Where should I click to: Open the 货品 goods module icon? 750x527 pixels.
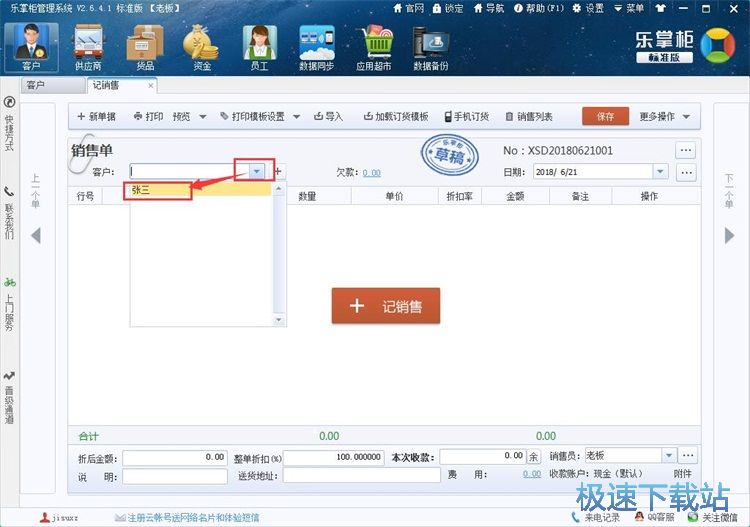(145, 47)
